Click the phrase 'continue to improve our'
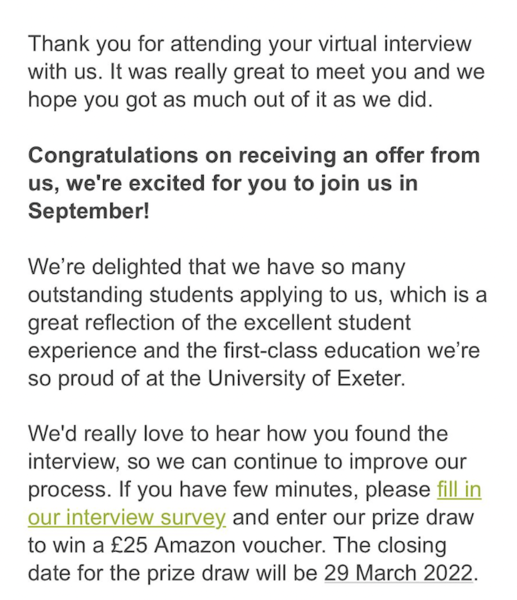Image resolution: width=517 pixels, height=600 pixels. pyautogui.click(x=350, y=462)
